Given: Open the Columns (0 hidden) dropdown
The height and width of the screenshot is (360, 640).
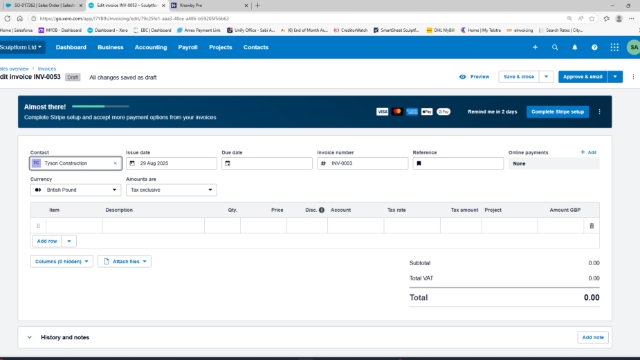Looking at the screenshot, I should pos(62,261).
